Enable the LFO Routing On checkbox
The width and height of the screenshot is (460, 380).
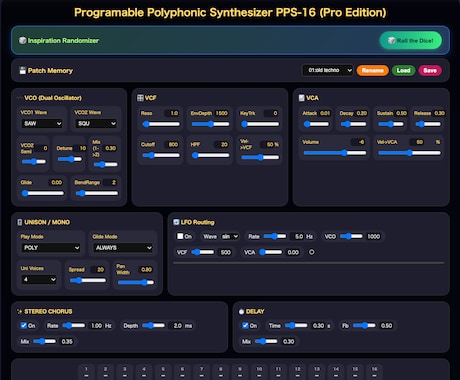coord(180,236)
